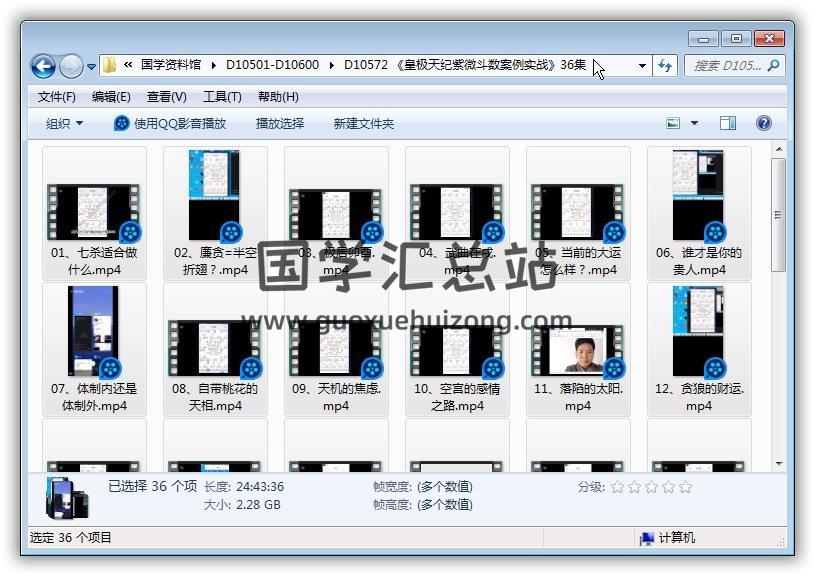
Task: Click 国学资料馆 in the address breadcrumb
Action: pos(171,65)
